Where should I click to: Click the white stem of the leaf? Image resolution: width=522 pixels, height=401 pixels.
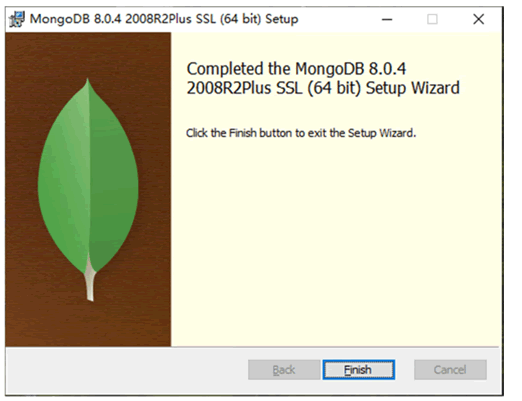90,282
